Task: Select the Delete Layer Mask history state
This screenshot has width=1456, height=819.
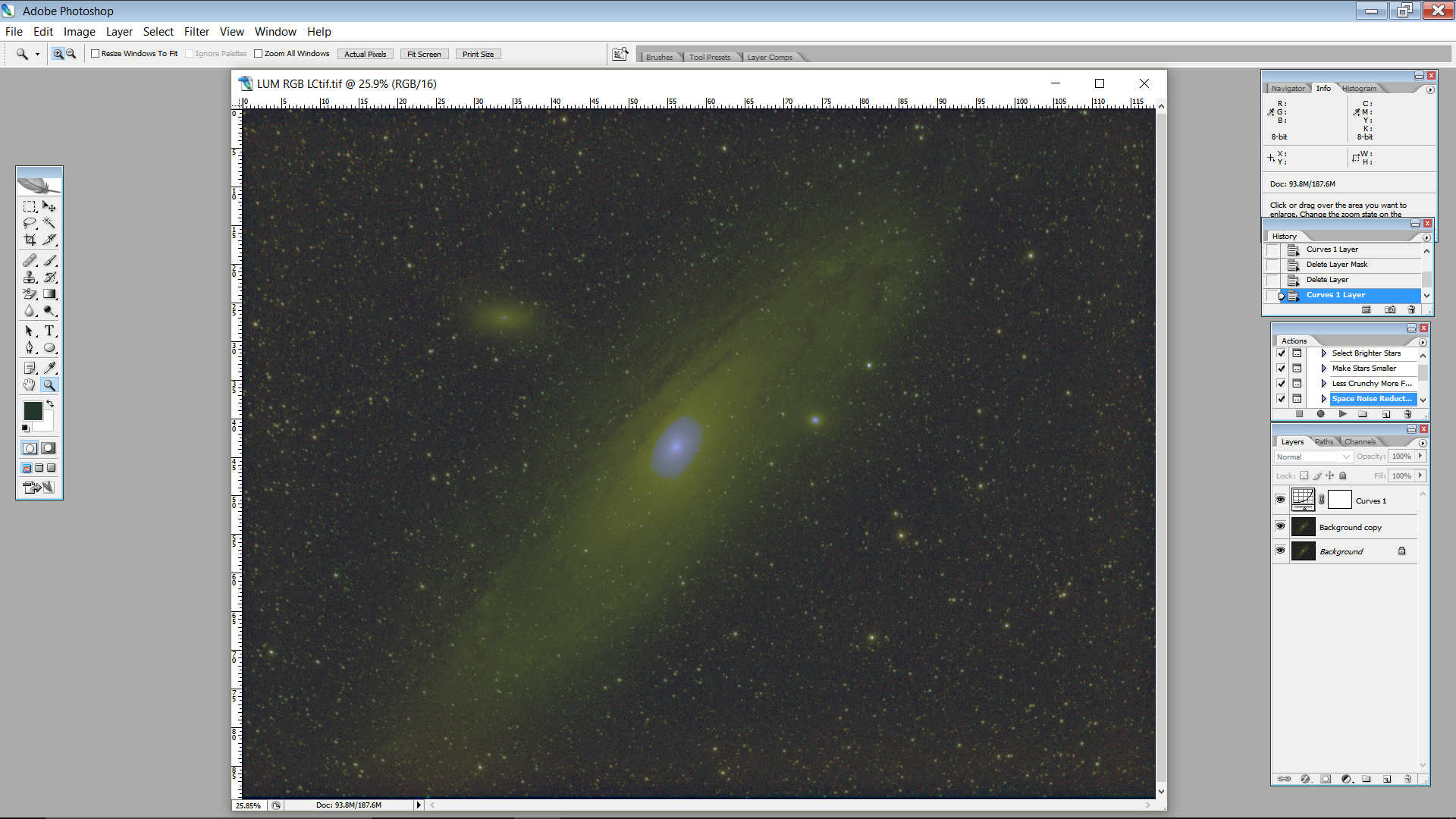Action: pos(1336,265)
